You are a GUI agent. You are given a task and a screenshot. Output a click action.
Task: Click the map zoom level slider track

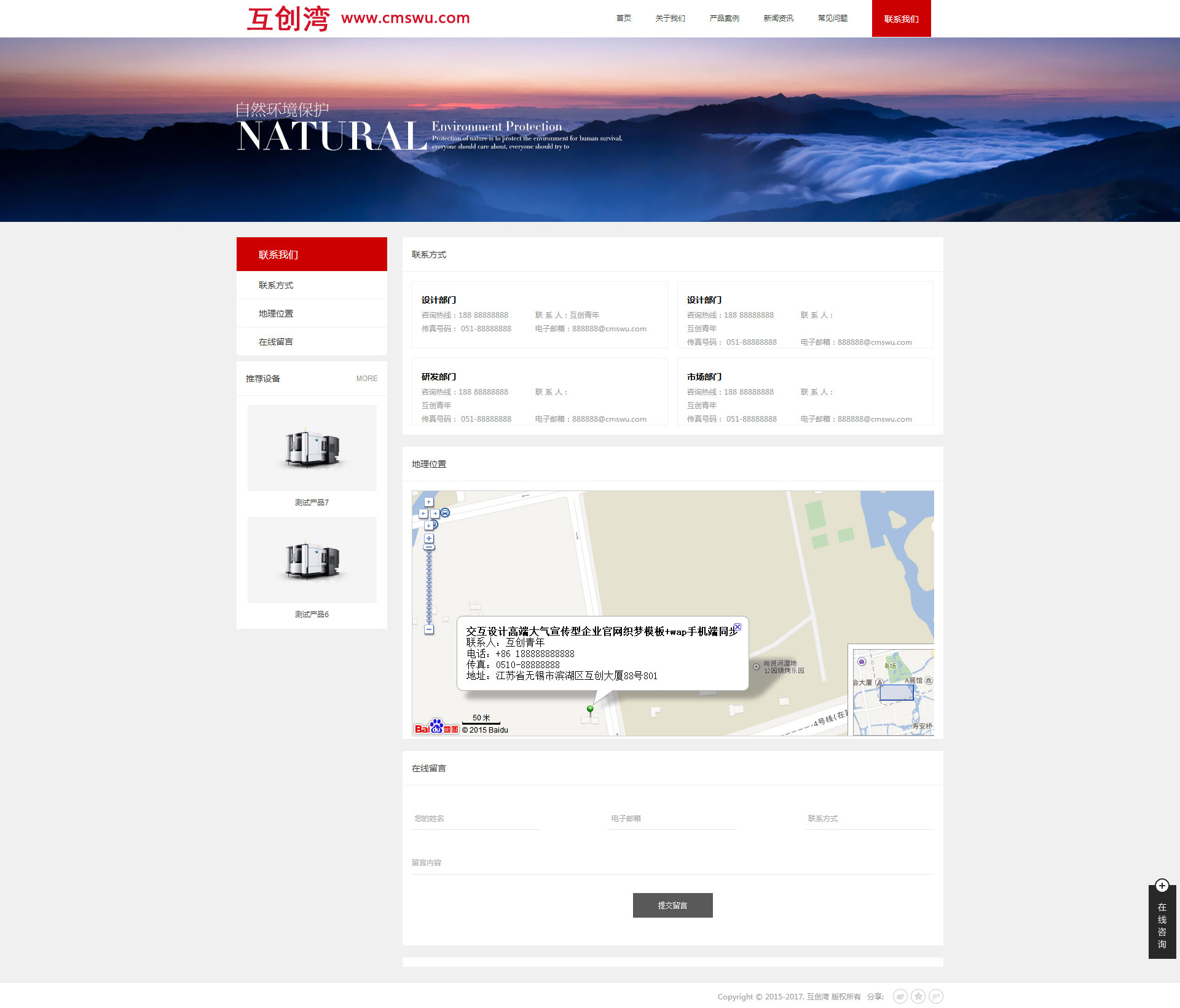429,587
